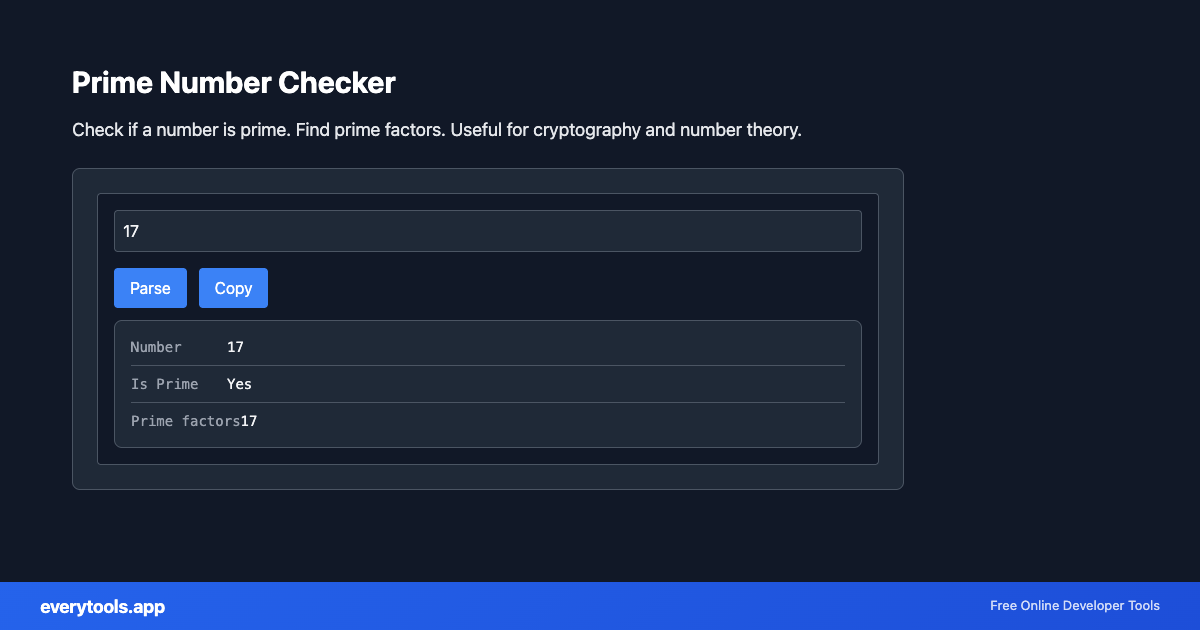This screenshot has width=1200, height=630.
Task: Select the number input field containing 17
Action: (488, 230)
